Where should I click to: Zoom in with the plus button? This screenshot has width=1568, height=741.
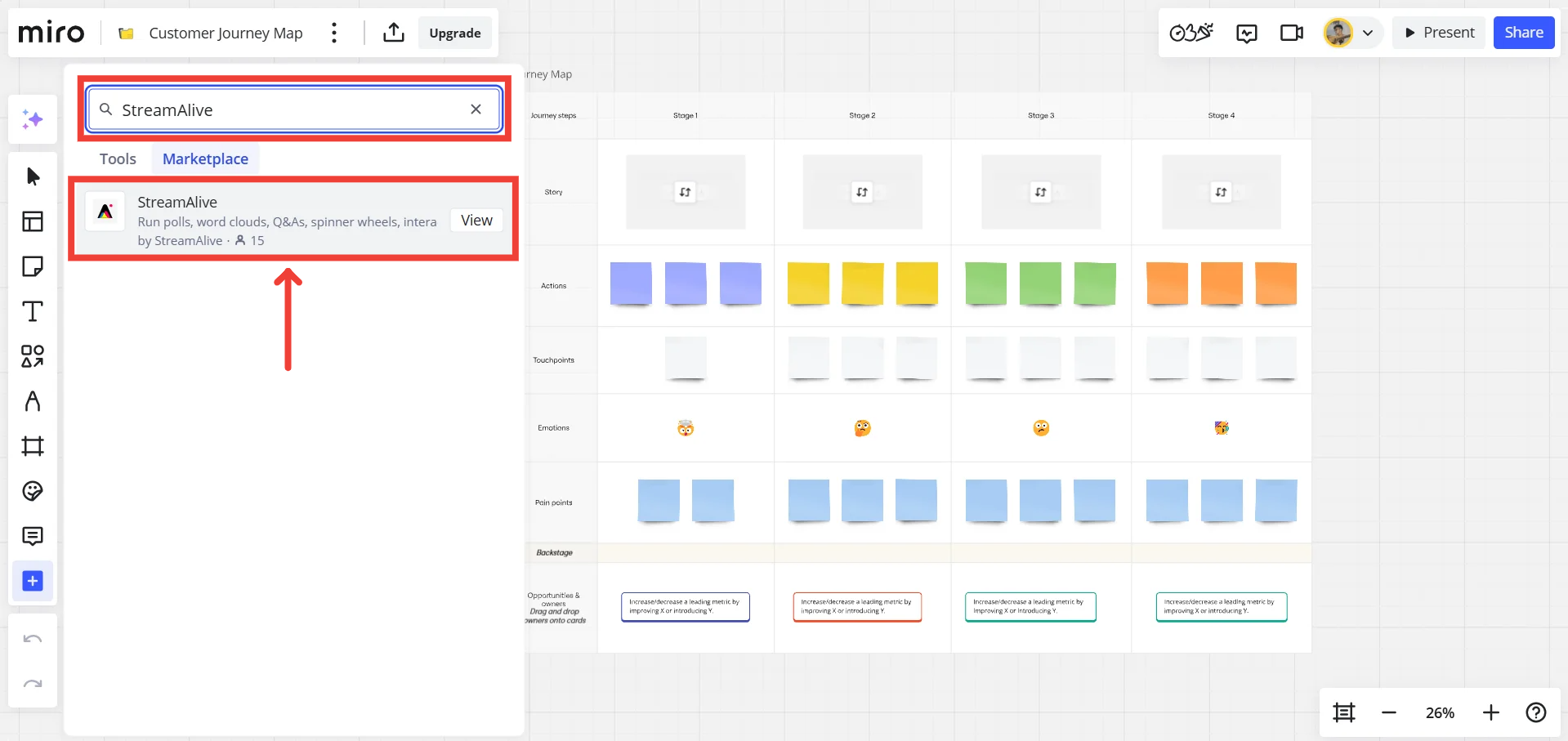pyautogui.click(x=1491, y=712)
